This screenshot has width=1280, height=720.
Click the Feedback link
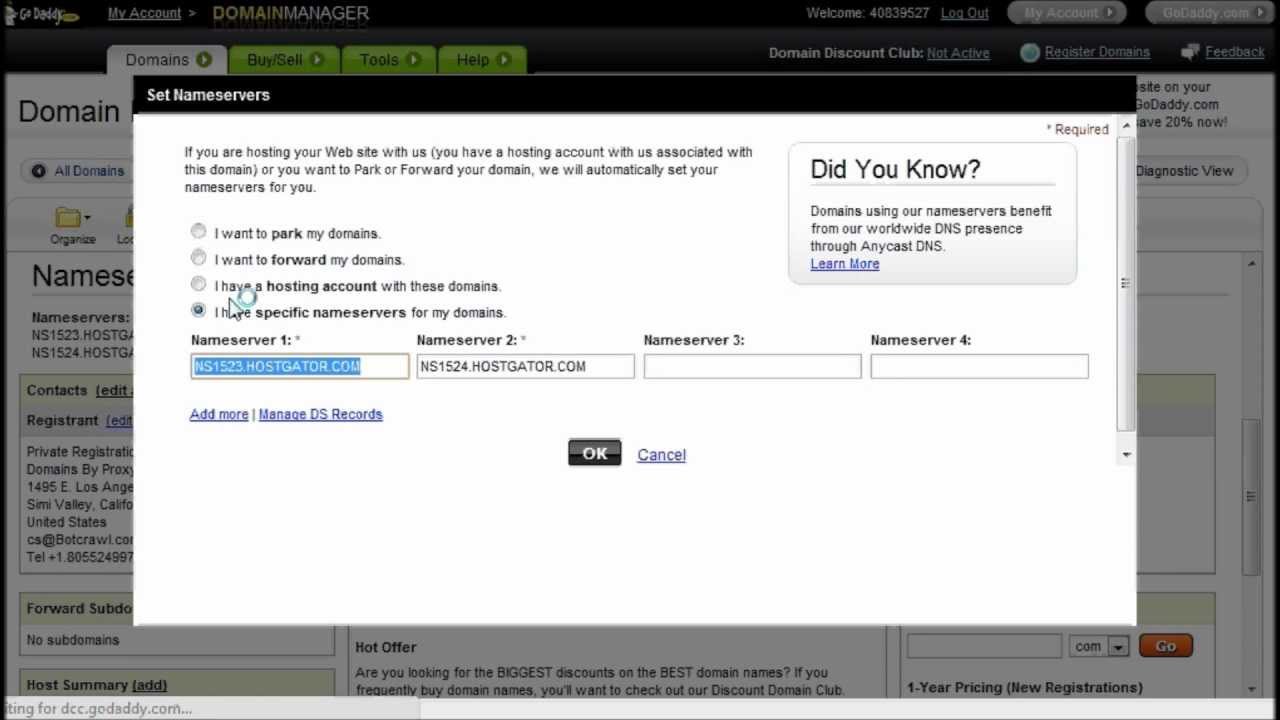[x=1235, y=52]
